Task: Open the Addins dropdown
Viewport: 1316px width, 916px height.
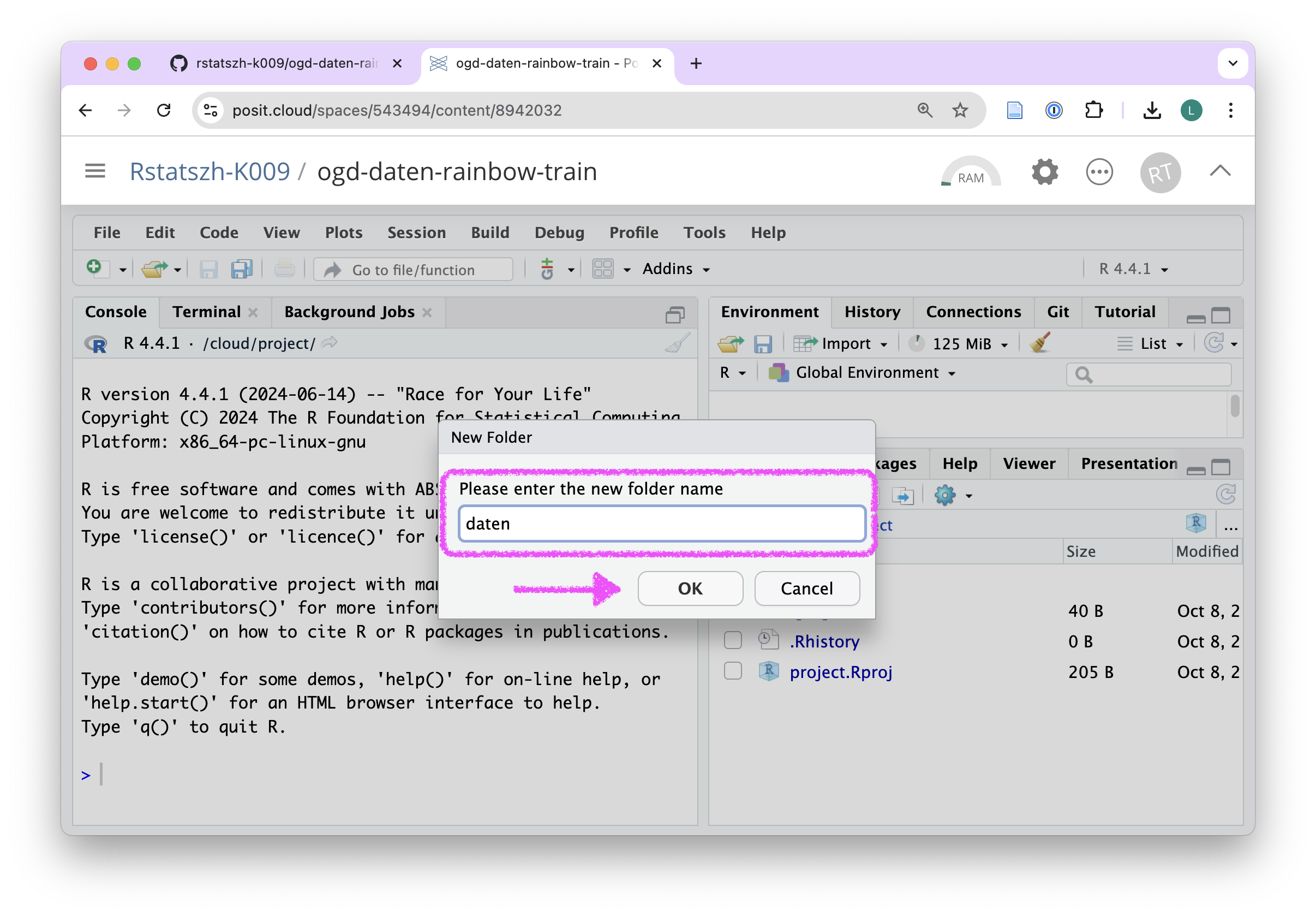Action: click(x=677, y=269)
